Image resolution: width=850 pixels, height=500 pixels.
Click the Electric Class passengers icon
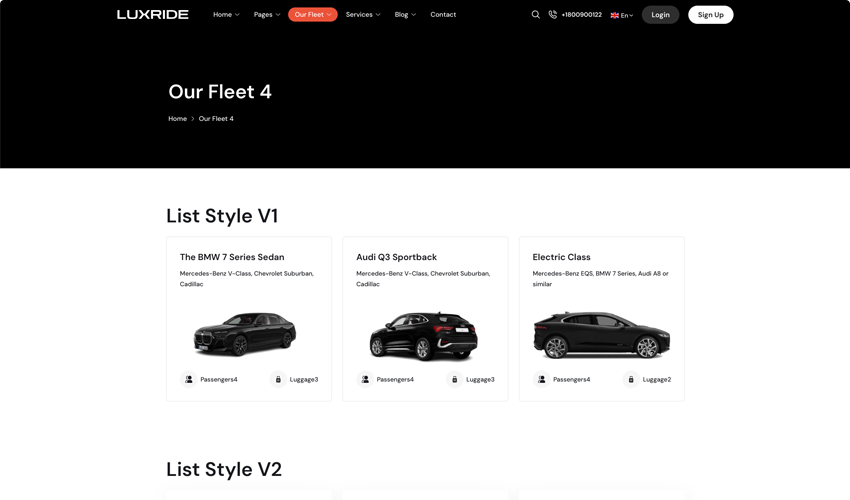(541, 380)
